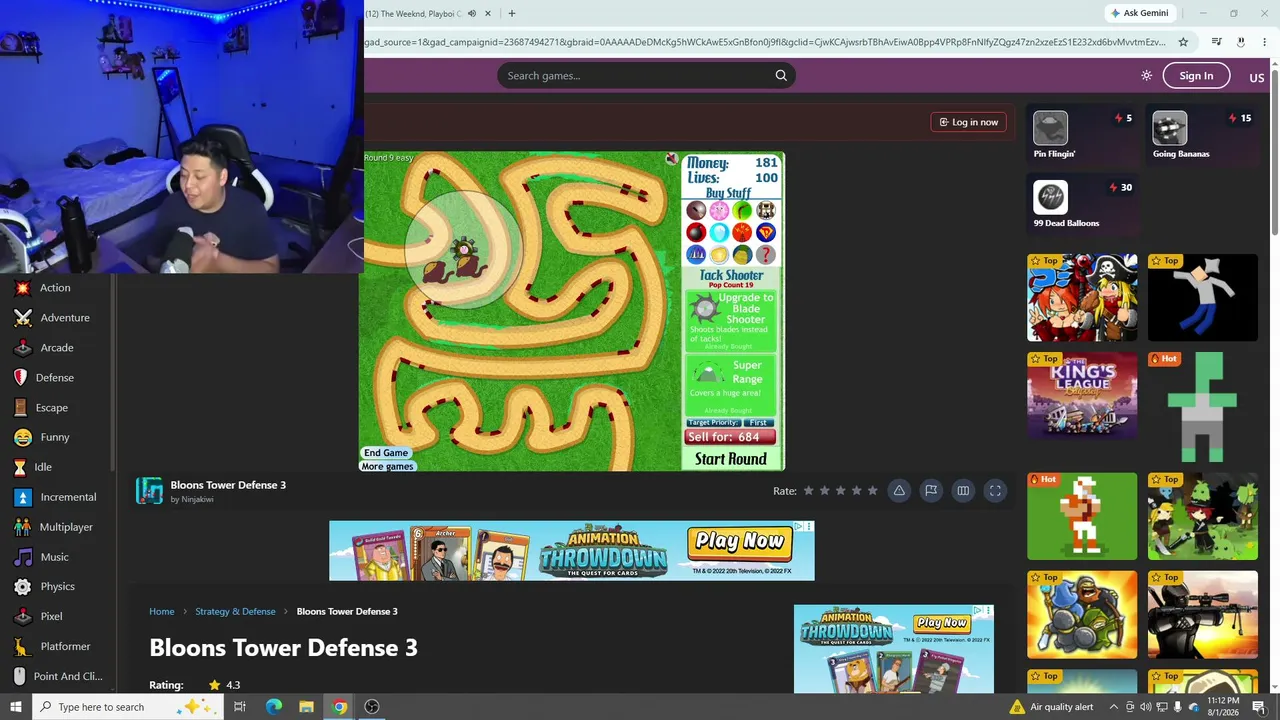Click the search magnifier icon
The height and width of the screenshot is (720, 1280).
tap(781, 75)
